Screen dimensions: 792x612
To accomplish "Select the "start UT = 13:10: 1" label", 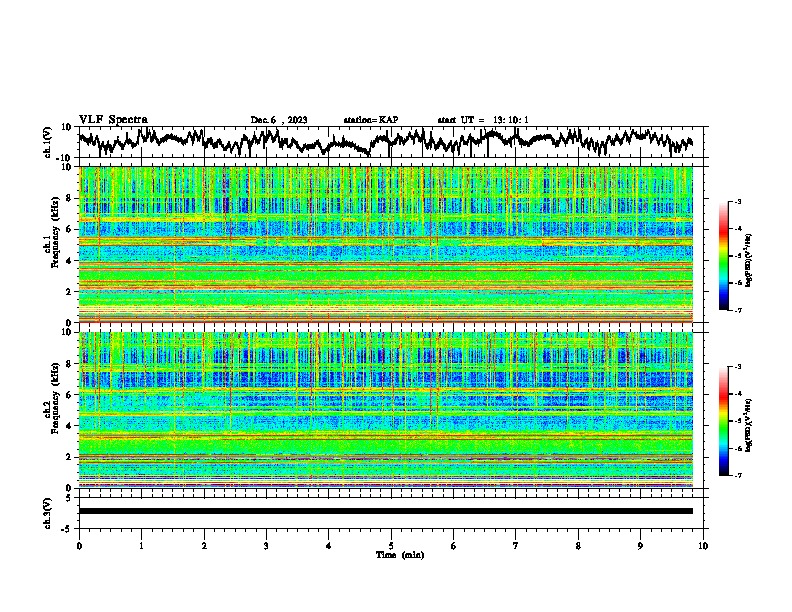I will coord(483,120).
